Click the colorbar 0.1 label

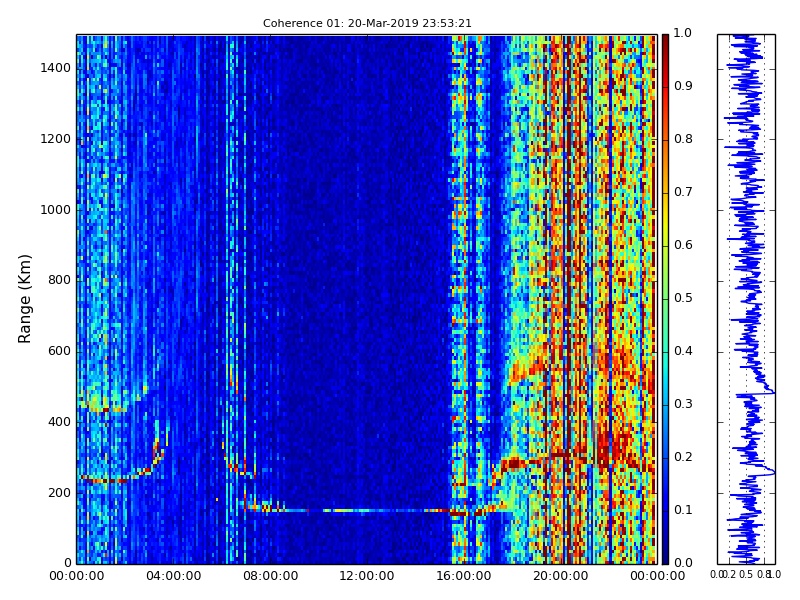click(x=683, y=510)
